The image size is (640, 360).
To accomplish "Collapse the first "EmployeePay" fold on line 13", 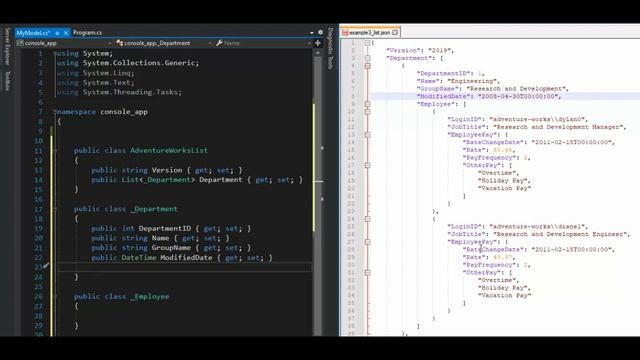I will pos(367,134).
